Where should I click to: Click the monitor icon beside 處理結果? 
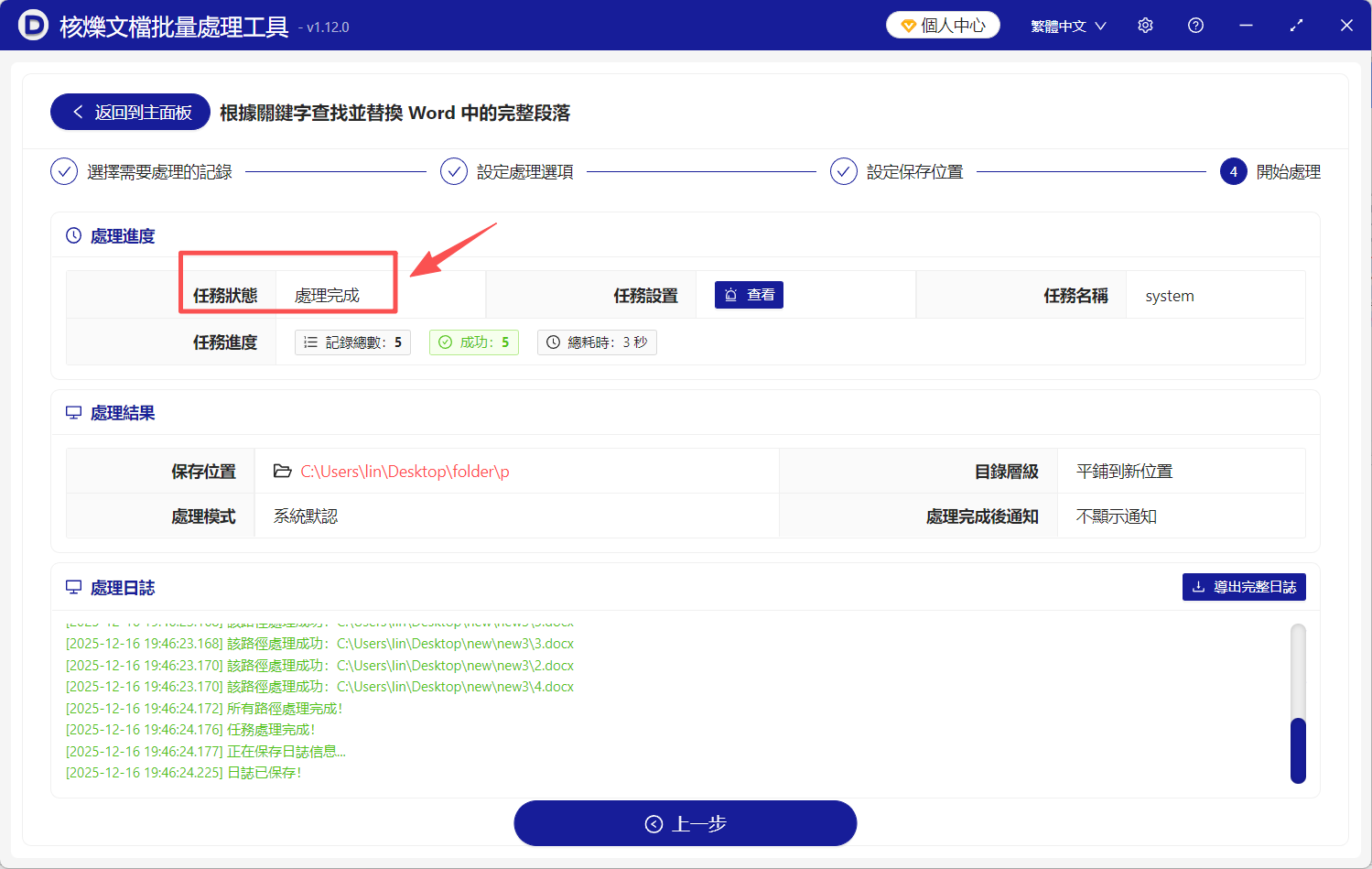[73, 412]
